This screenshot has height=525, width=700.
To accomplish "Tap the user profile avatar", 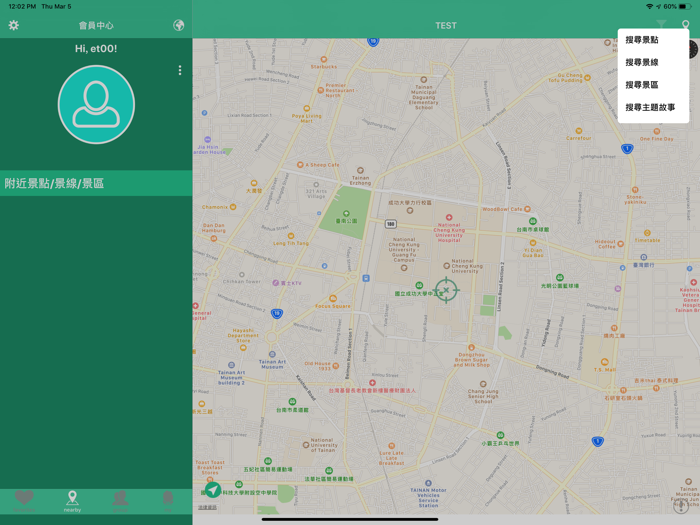I will coord(96,105).
